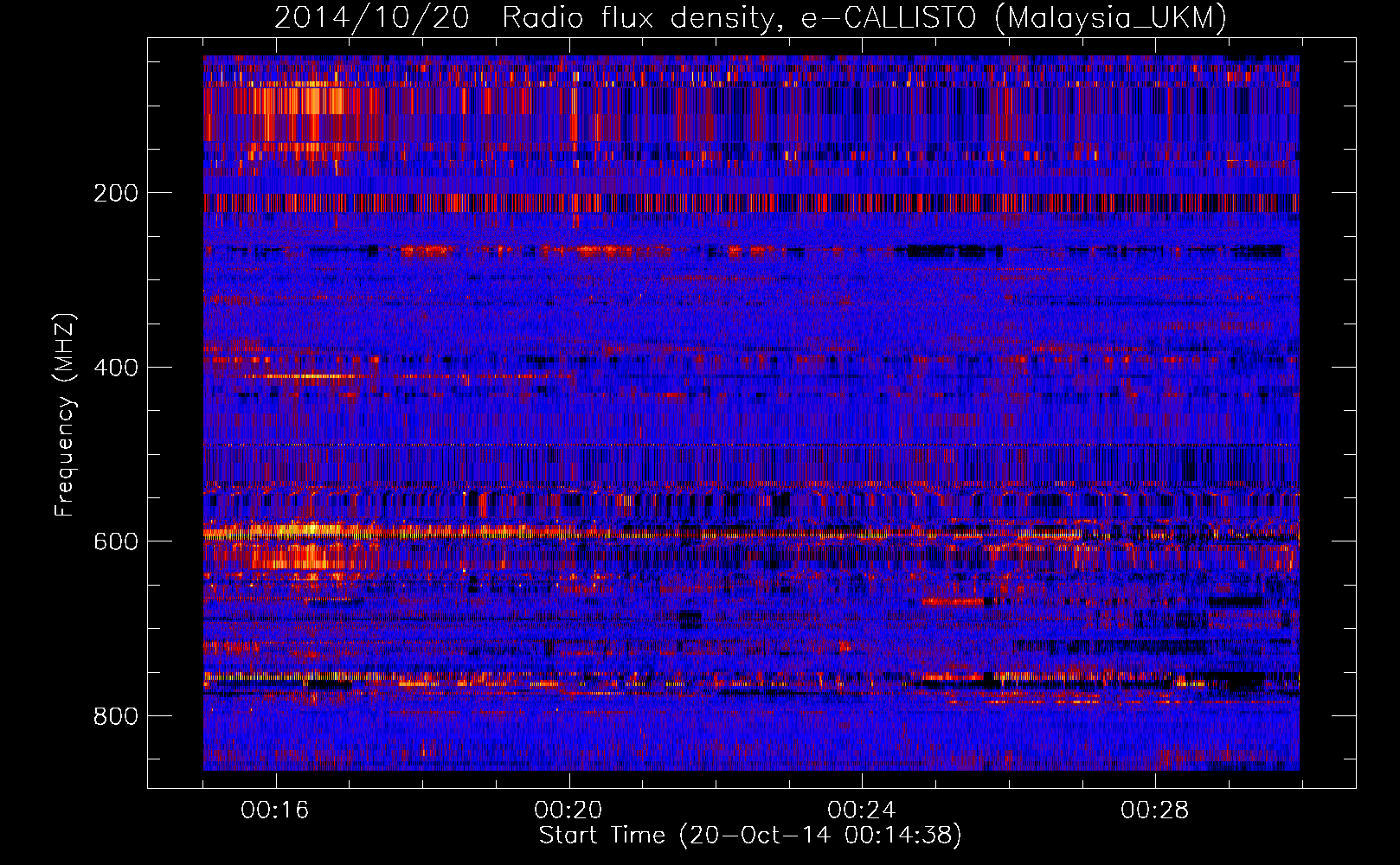Image resolution: width=1400 pixels, height=865 pixels.
Task: Click the date 2014/10/20 in title
Action: point(372,17)
